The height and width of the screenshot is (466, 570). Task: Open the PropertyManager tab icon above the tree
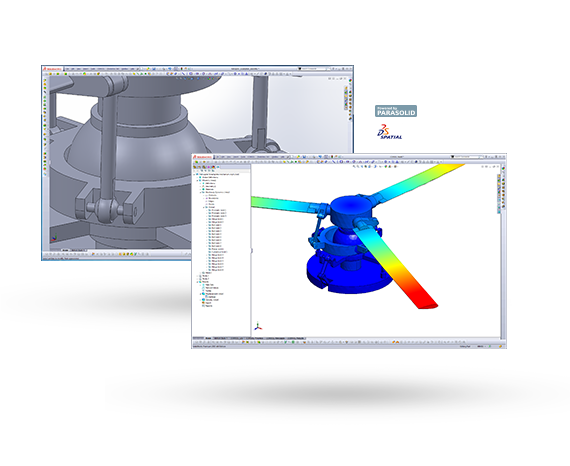point(200,167)
